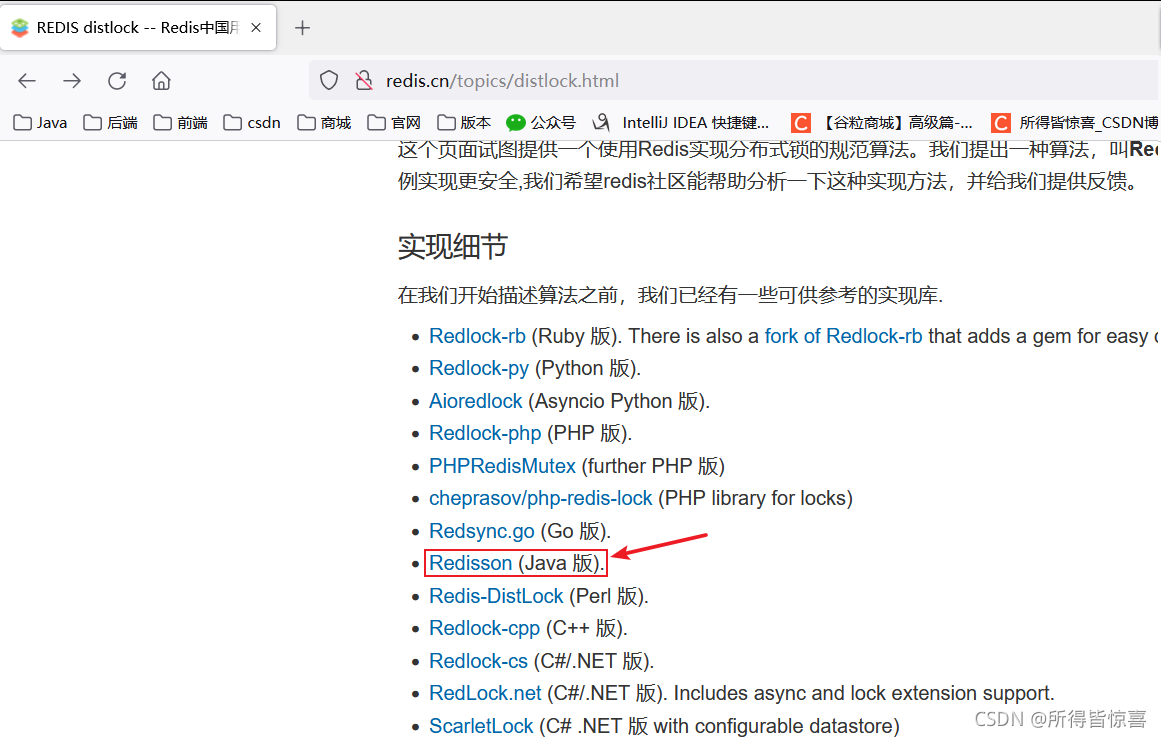Open the 官网 bookmarks folder
Viewport: 1161px width, 737px height.
(x=395, y=122)
